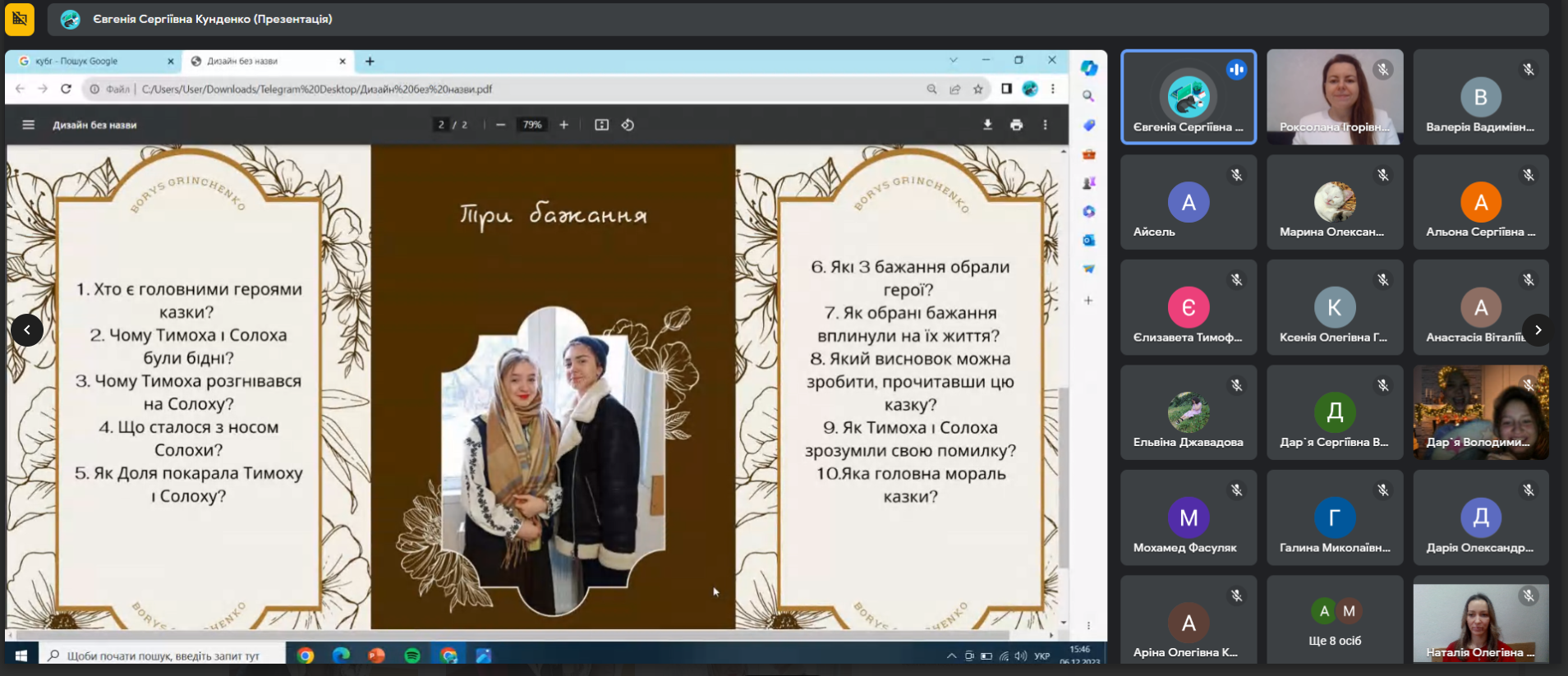Expand the system tray hidden icons
This screenshot has height=676, width=1568.
(951, 655)
